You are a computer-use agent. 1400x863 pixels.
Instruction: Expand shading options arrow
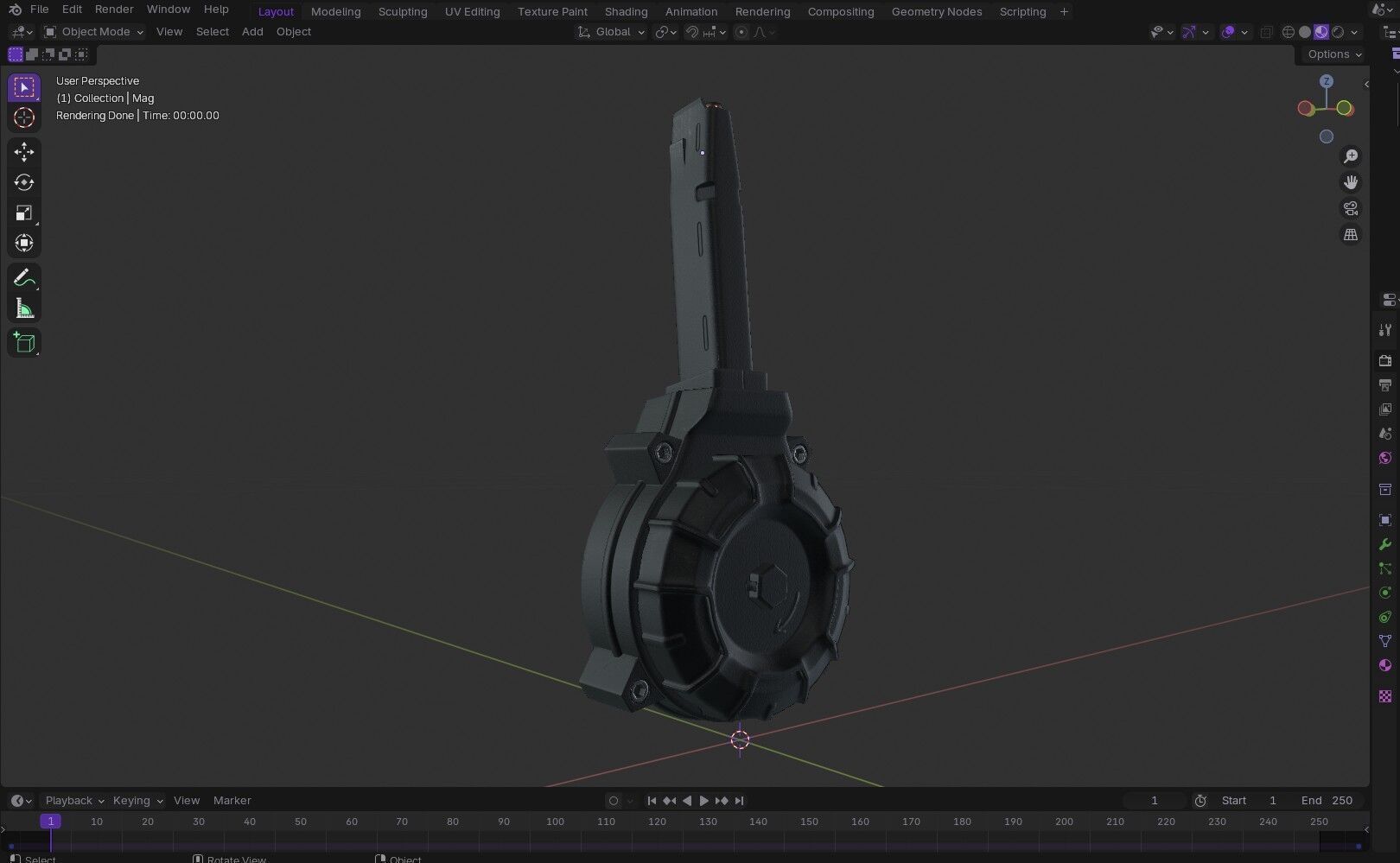(x=1354, y=32)
